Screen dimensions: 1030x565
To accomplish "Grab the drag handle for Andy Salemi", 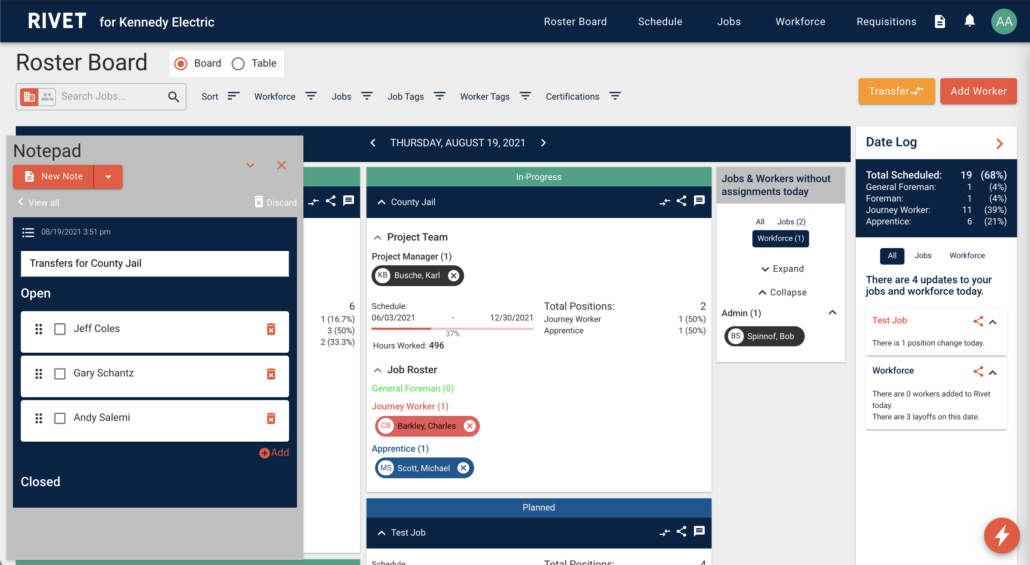I will click(x=39, y=418).
